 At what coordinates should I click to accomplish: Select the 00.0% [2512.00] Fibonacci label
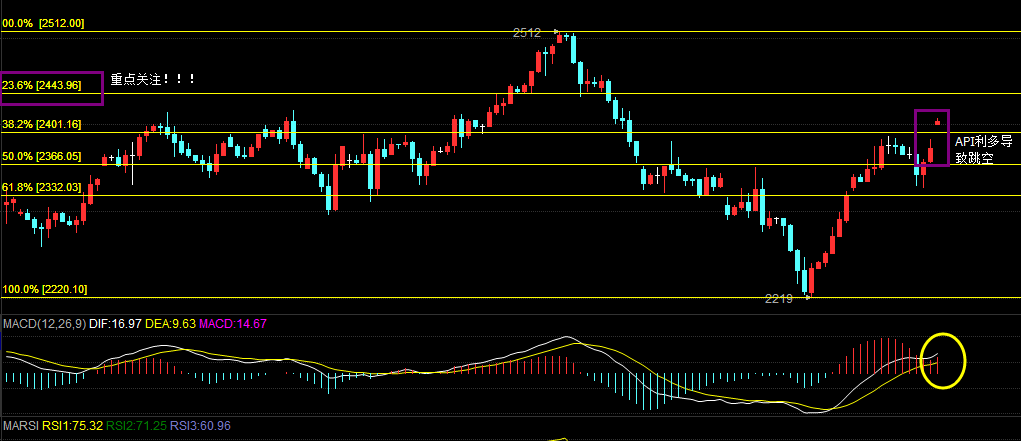[44, 23]
